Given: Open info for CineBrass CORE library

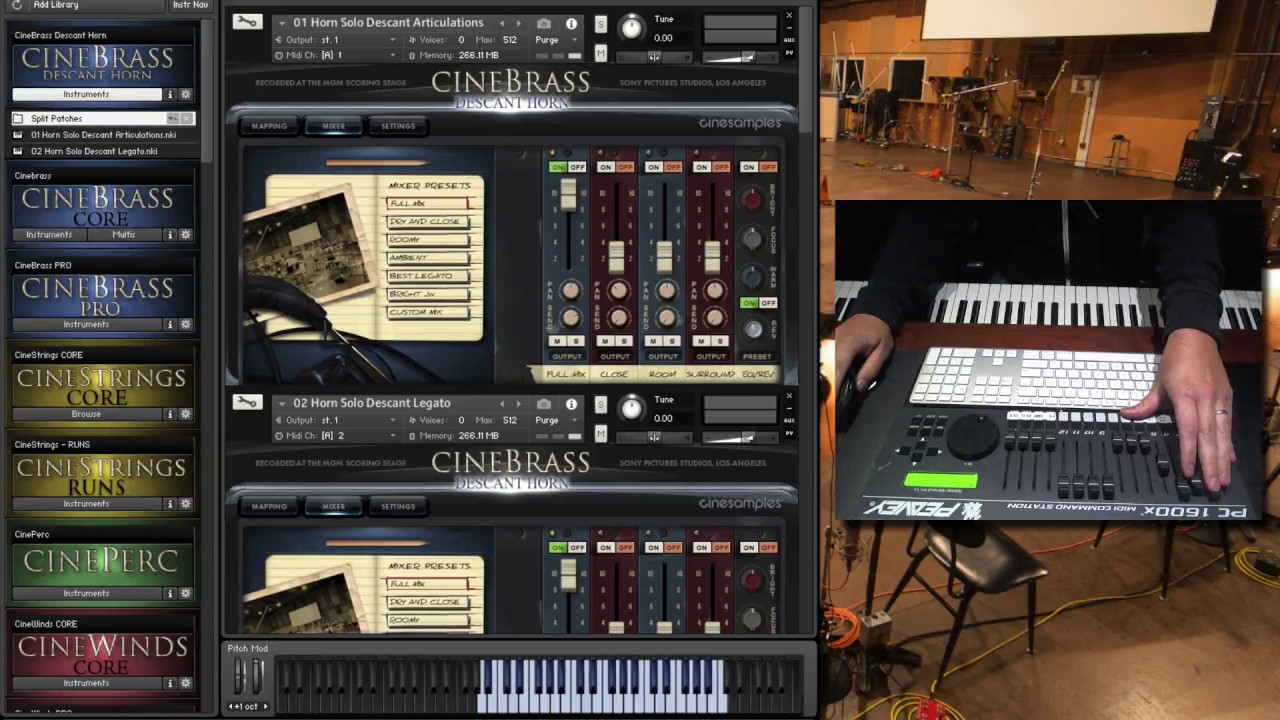Looking at the screenshot, I should 170,234.
